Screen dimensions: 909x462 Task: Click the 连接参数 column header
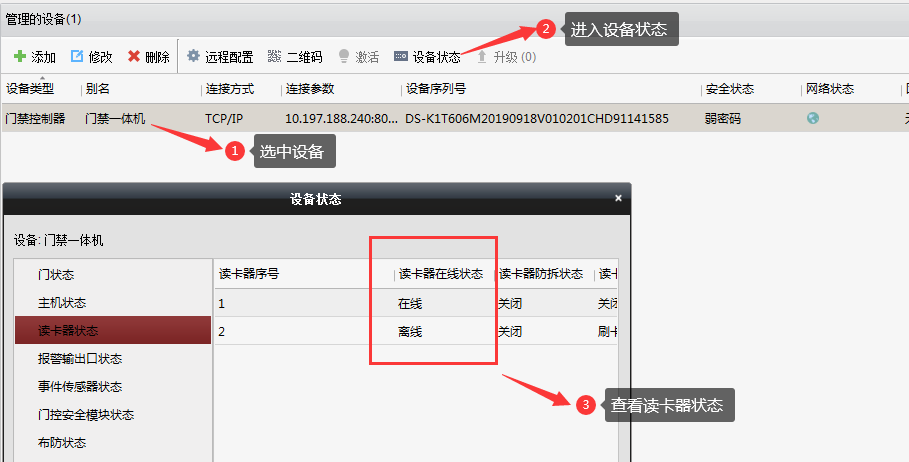coord(310,89)
